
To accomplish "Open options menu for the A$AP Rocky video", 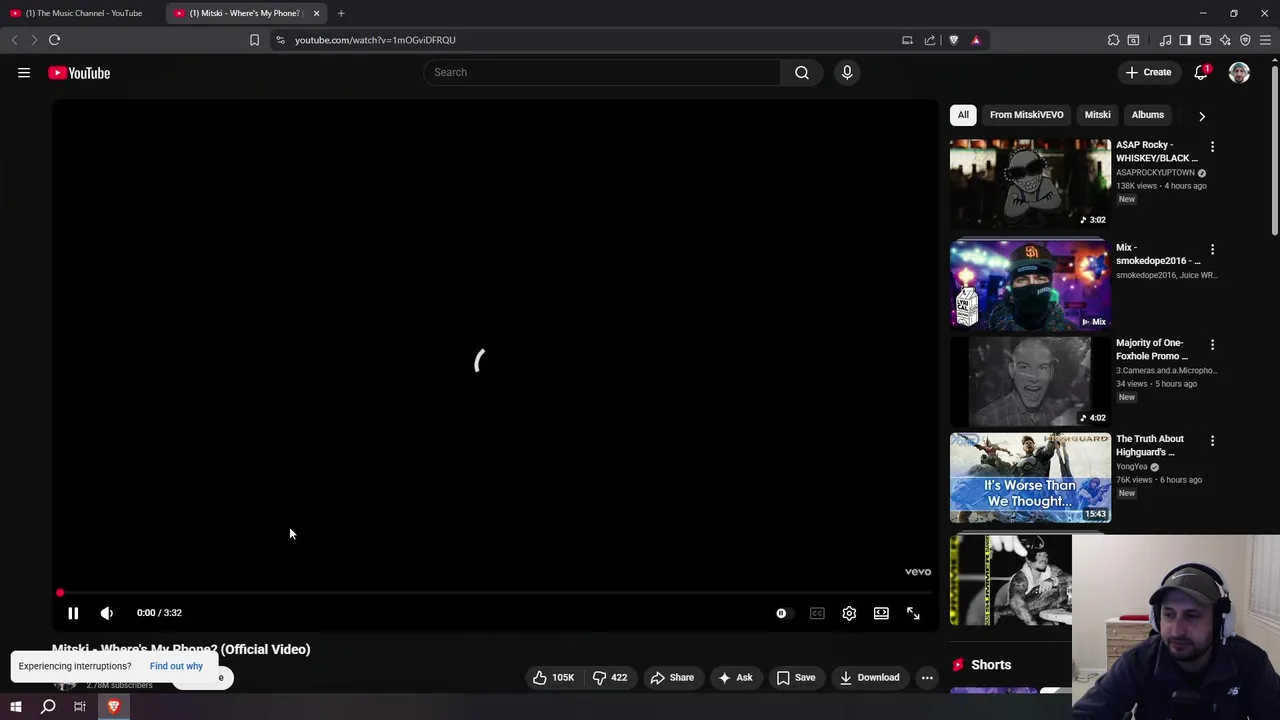I will [x=1212, y=147].
